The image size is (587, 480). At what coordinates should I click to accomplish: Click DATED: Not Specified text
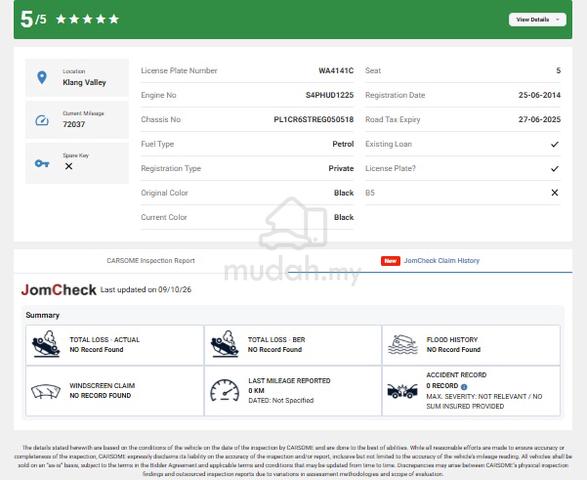point(281,401)
